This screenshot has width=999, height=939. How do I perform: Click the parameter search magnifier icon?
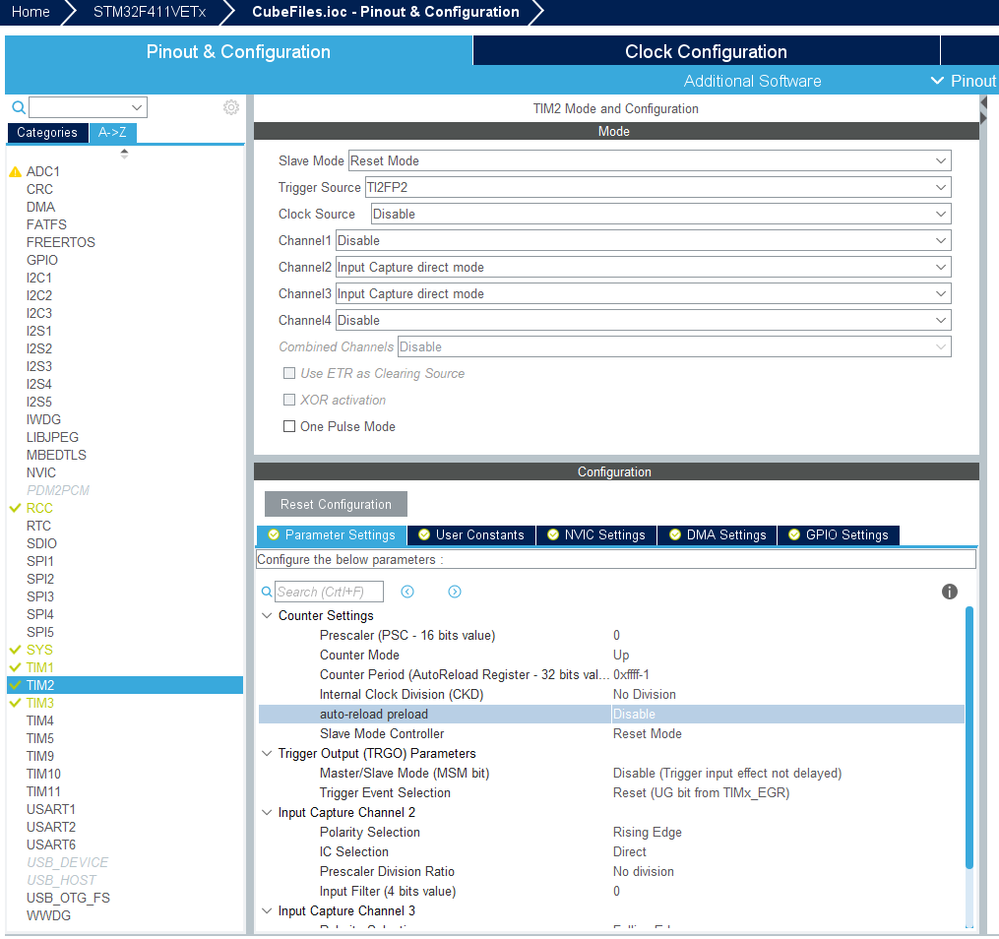pyautogui.click(x=267, y=592)
